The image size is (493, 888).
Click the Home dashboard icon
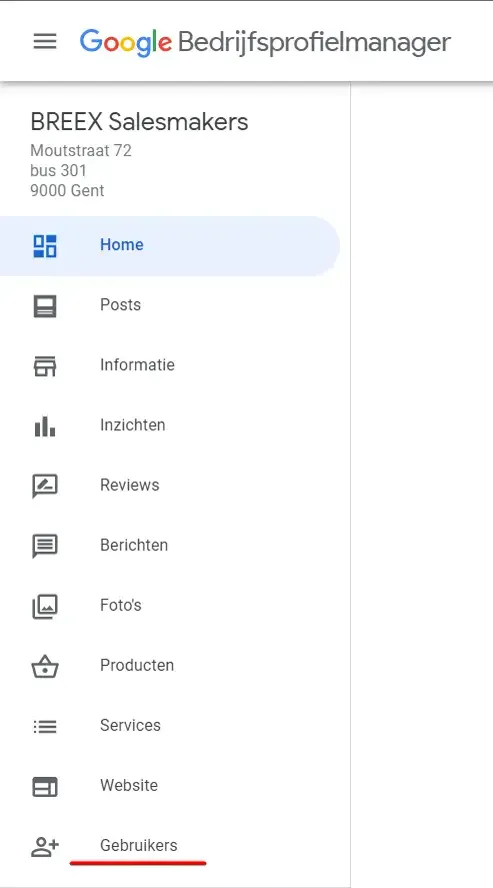[x=45, y=246]
